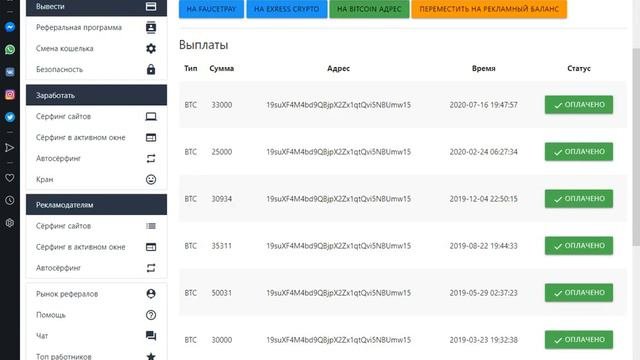Image resolution: width=640 pixels, height=360 pixels.
Task: Click the star icon beside Топ работников
Action: (151, 356)
